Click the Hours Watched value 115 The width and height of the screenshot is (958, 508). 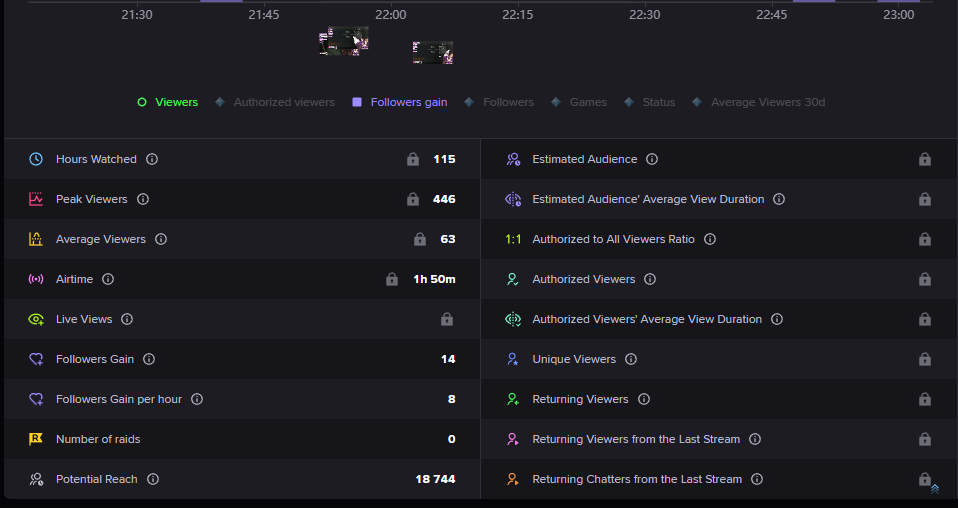pos(445,159)
